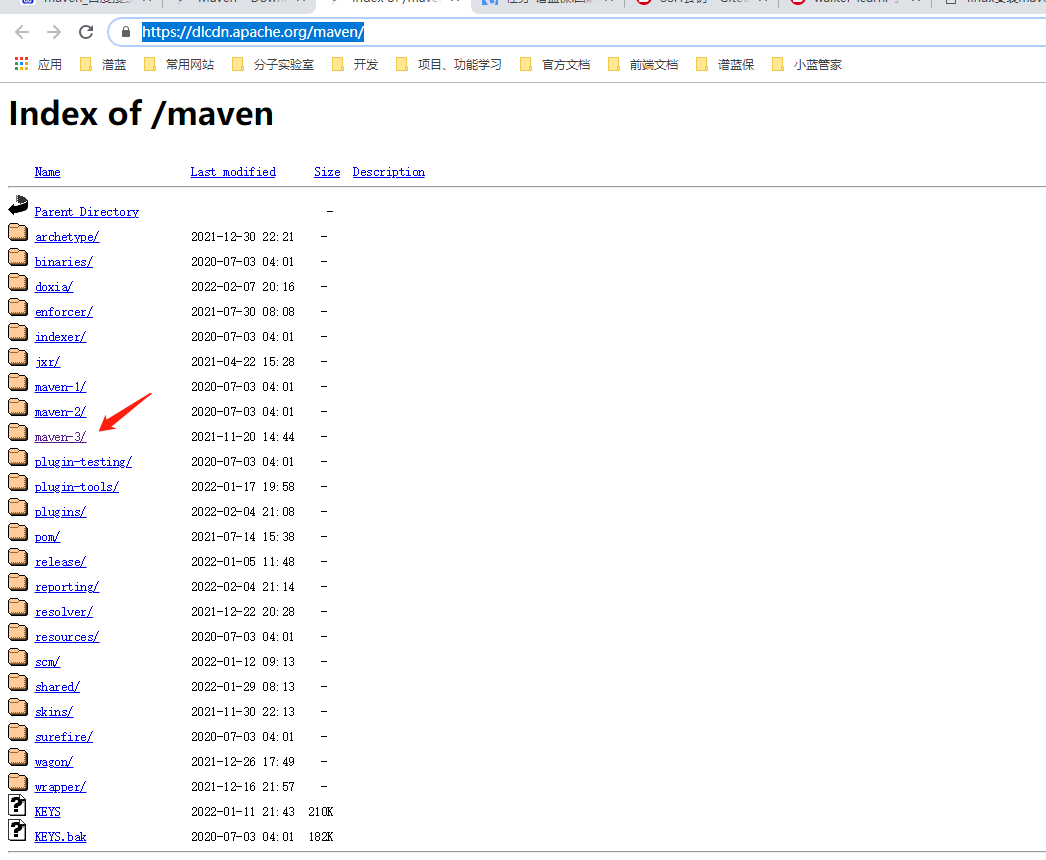This screenshot has width=1046, height=860.
Task: Click folder icon beside pom/
Action: [x=18, y=532]
